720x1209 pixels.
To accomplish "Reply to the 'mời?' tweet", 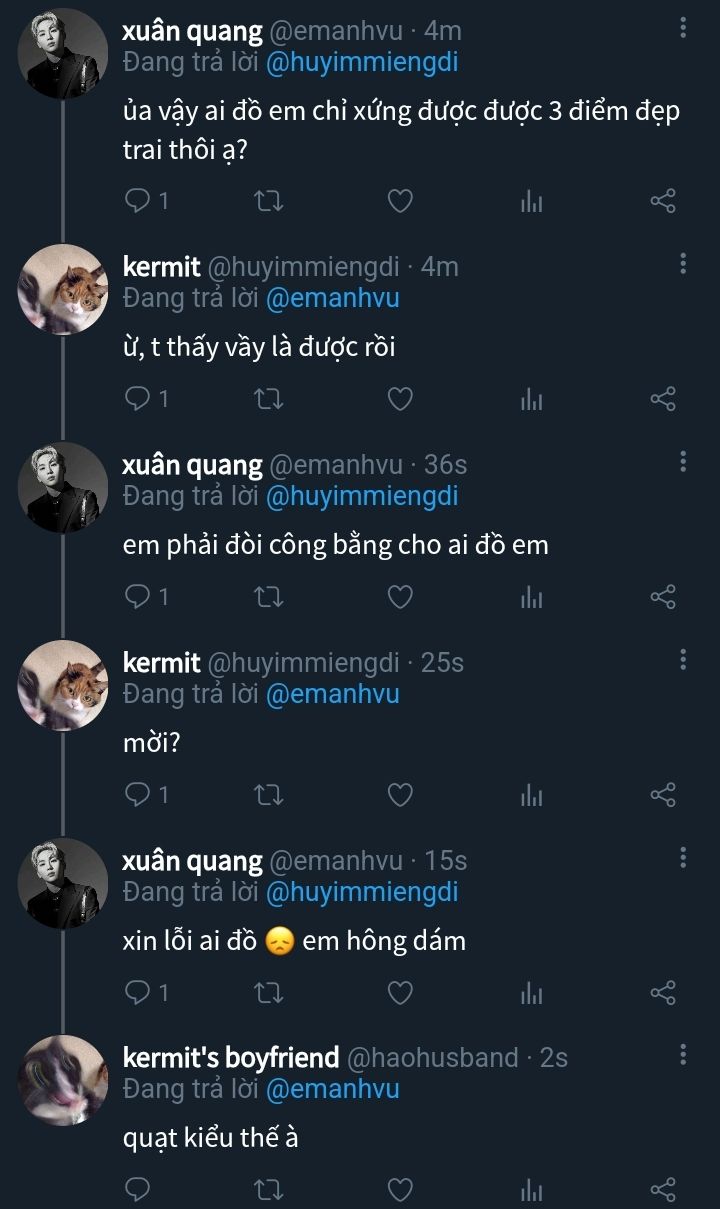I will click(137, 795).
